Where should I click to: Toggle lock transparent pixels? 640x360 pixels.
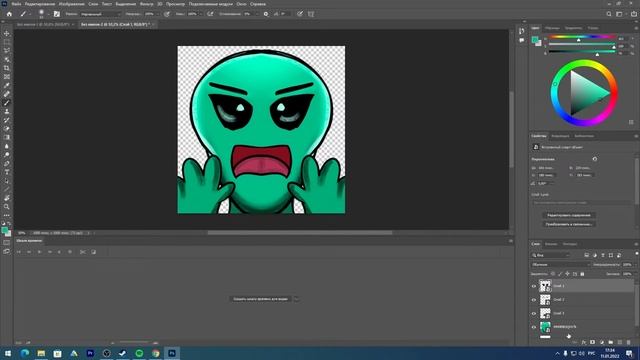553,274
